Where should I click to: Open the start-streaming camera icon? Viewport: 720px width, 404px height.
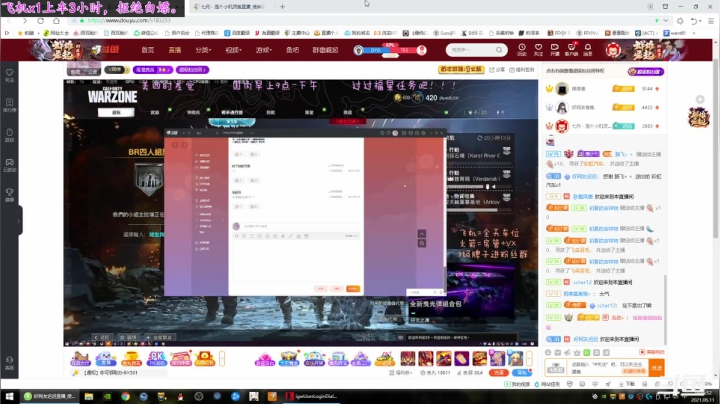(555, 50)
